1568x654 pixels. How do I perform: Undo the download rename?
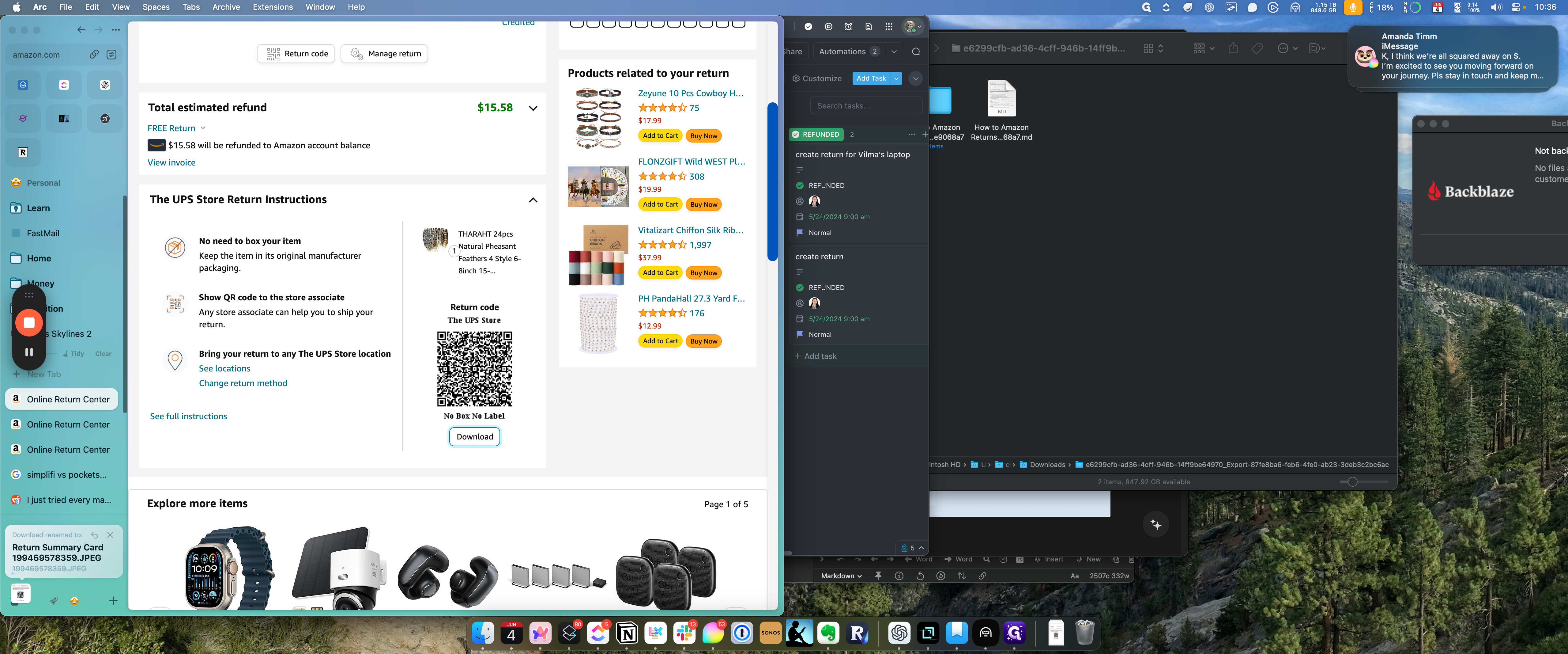(94, 535)
